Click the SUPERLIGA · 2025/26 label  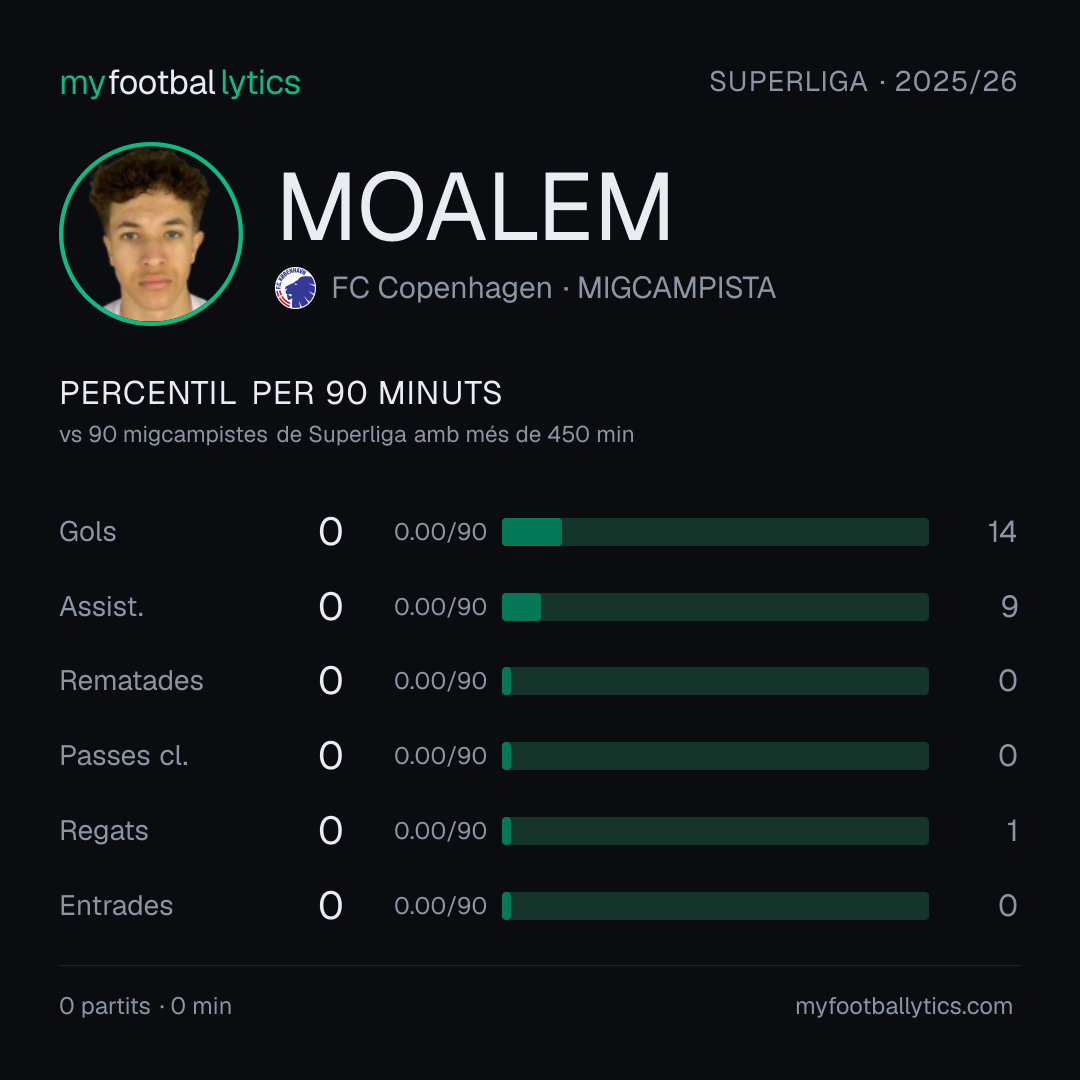(x=863, y=82)
